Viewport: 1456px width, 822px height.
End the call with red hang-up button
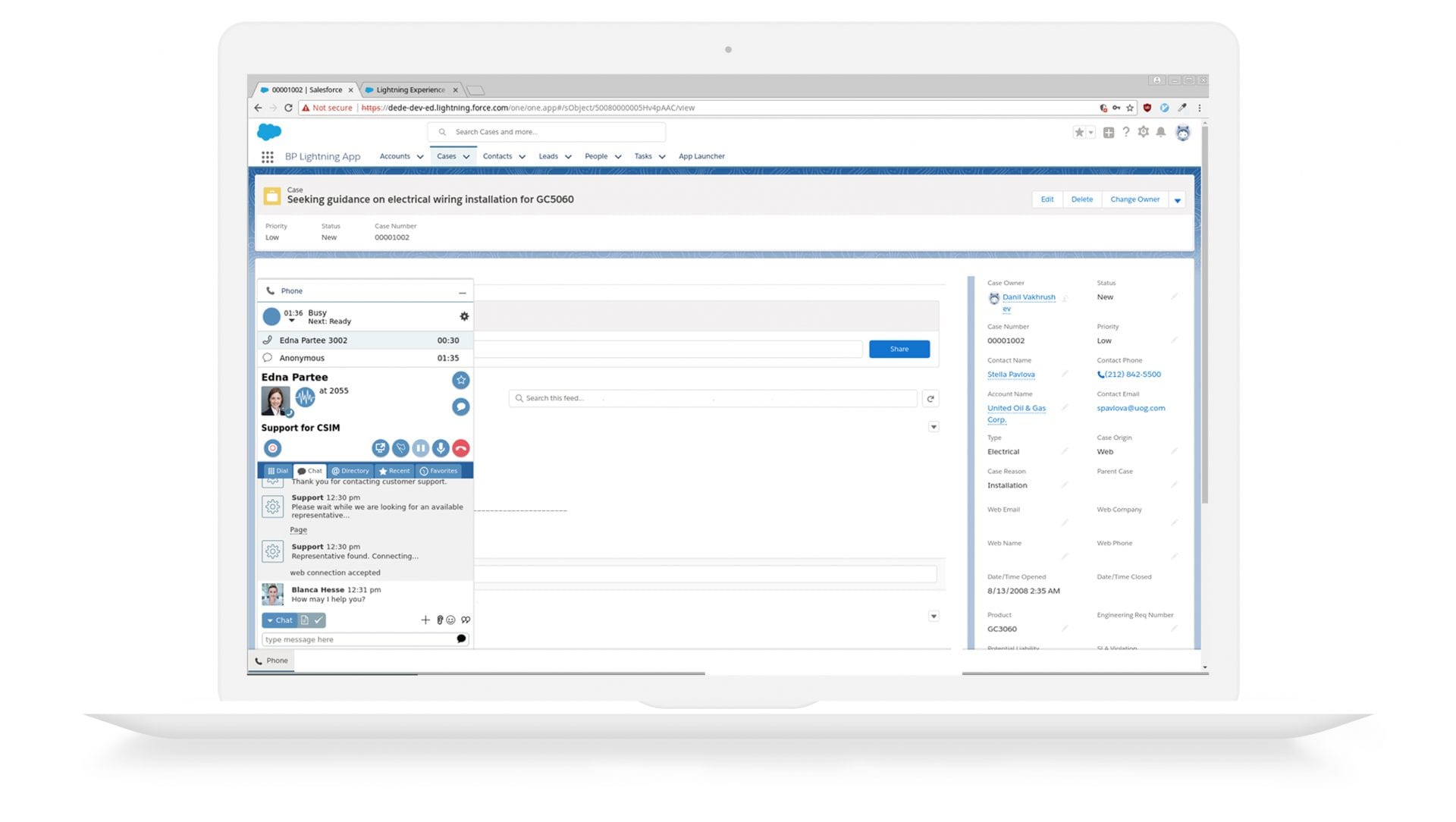point(460,448)
